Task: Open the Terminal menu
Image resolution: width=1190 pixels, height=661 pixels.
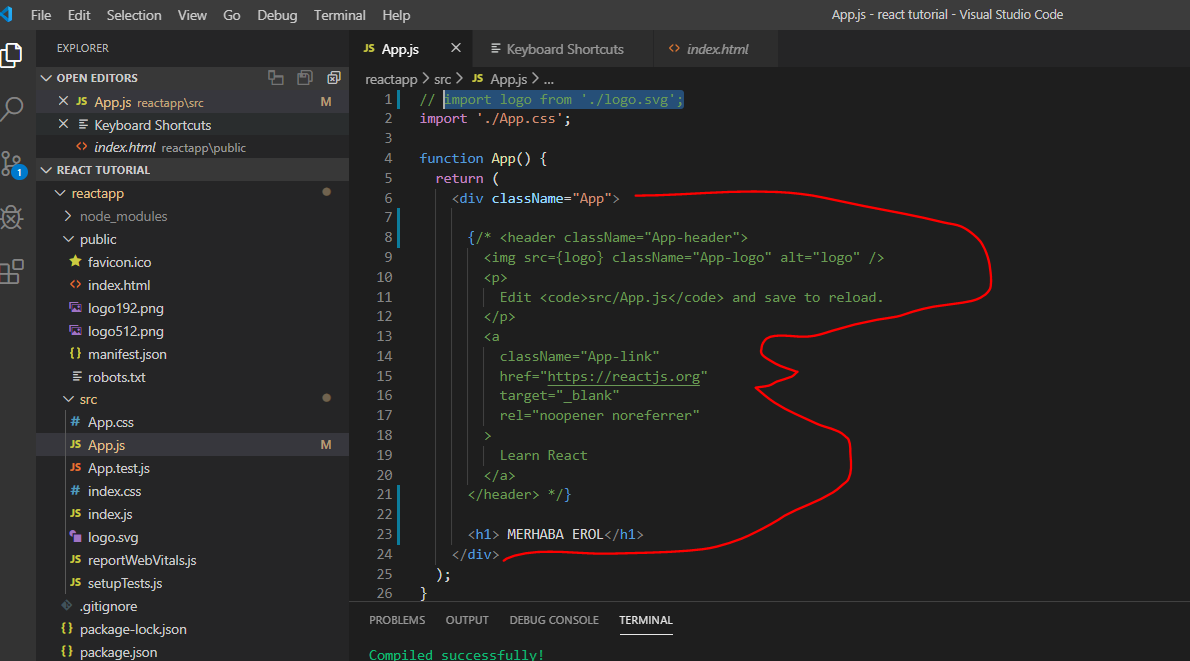Action: coord(339,15)
